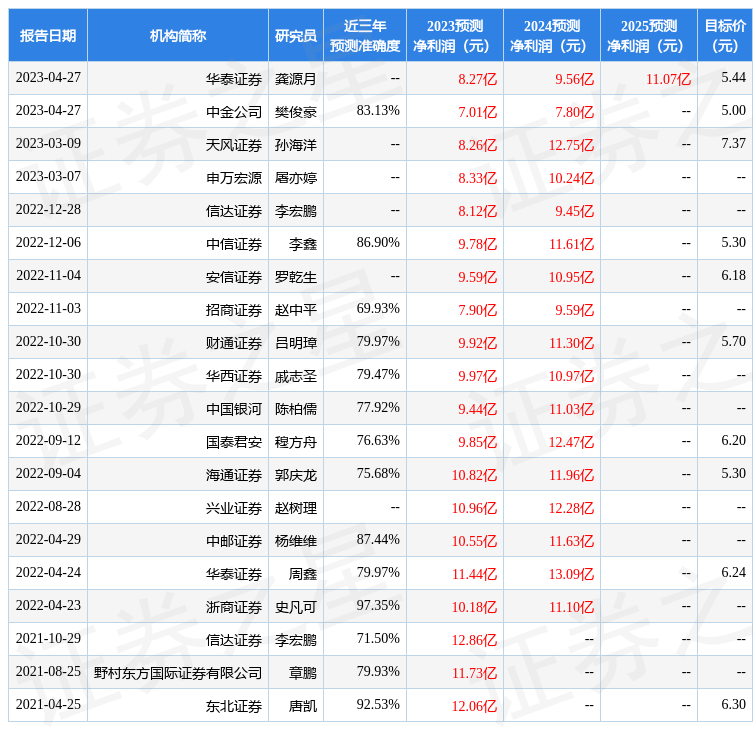The image size is (753, 730).
Task: Click the 2023预测净利润 column header
Action: (x=455, y=36)
